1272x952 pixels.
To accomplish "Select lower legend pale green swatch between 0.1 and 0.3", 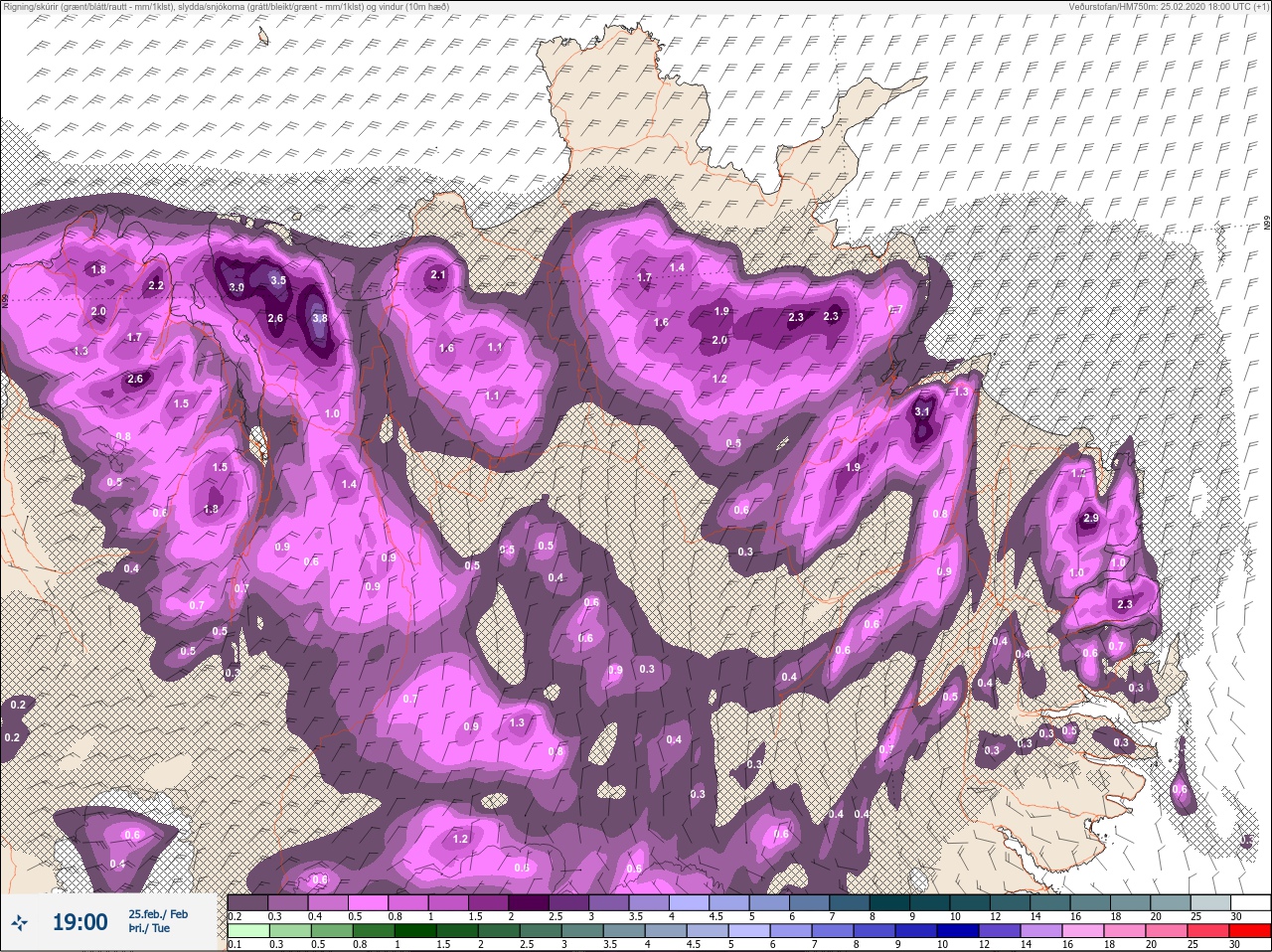I will 247,931.
